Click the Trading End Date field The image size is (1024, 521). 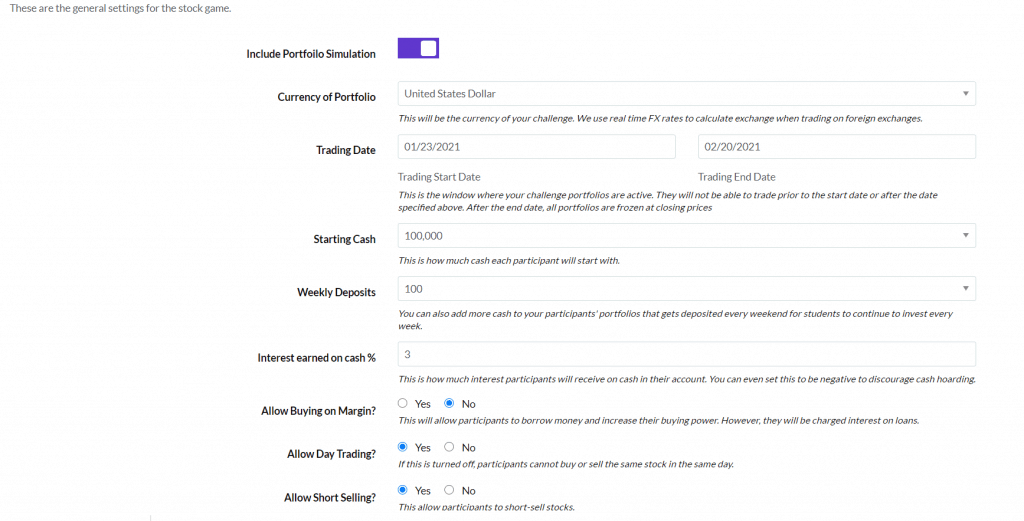837,147
